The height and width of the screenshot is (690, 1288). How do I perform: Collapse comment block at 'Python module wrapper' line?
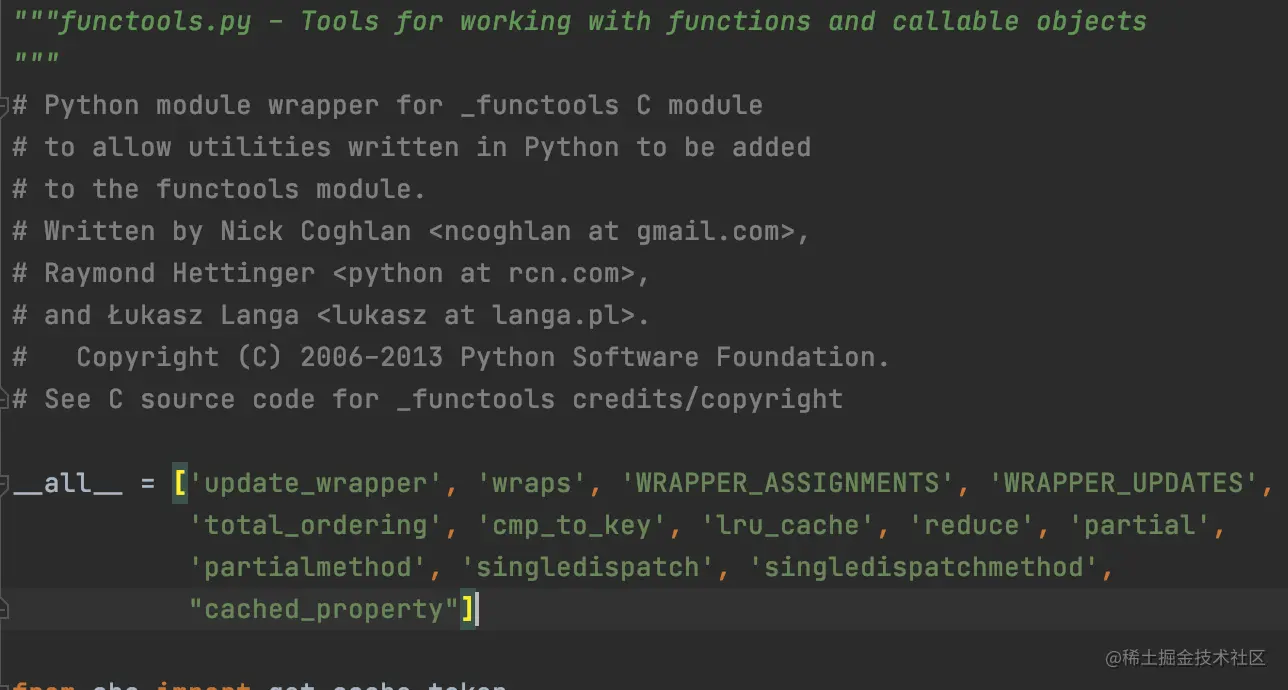coord(5,105)
